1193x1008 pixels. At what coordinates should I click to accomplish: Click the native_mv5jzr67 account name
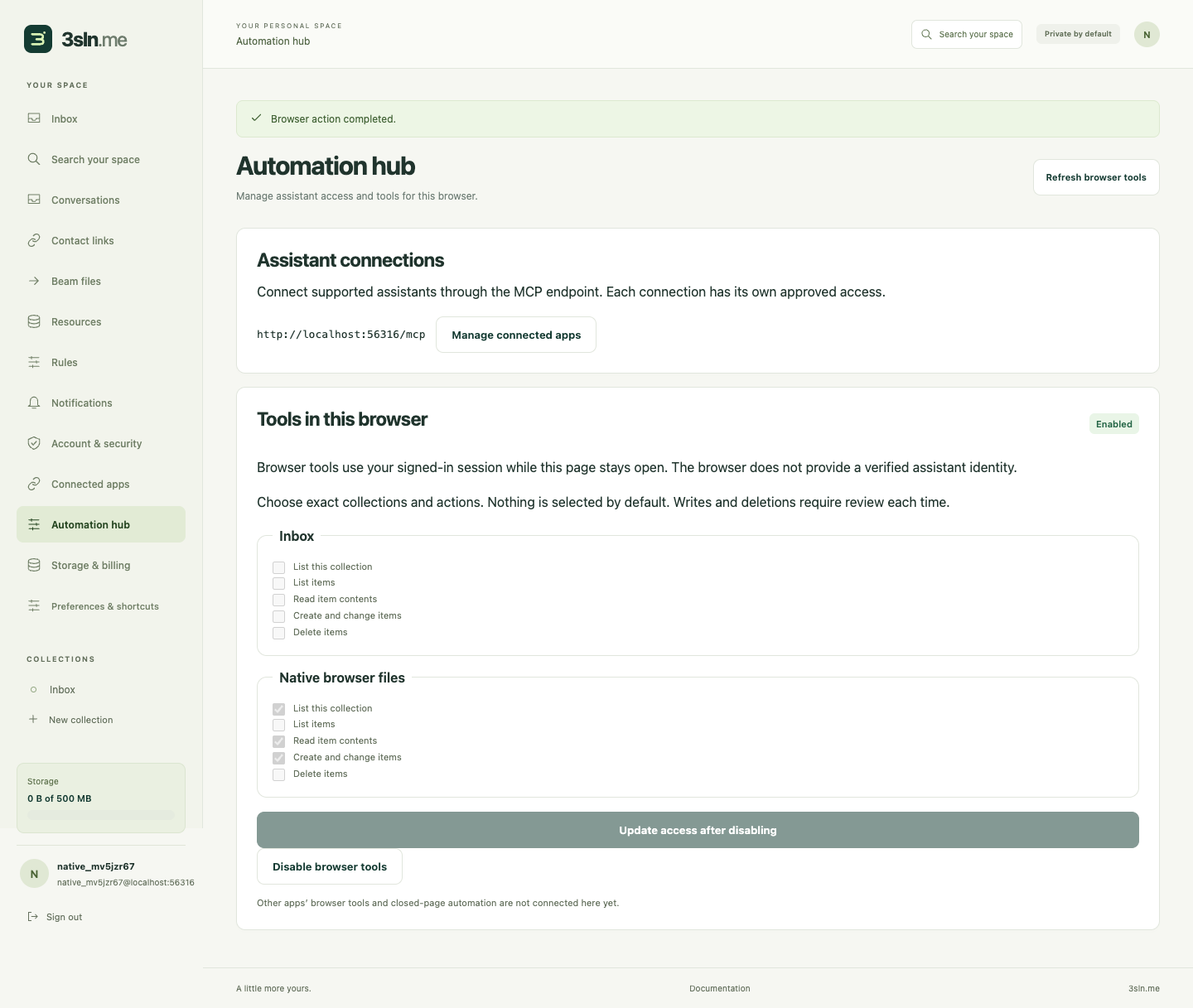tap(96, 866)
